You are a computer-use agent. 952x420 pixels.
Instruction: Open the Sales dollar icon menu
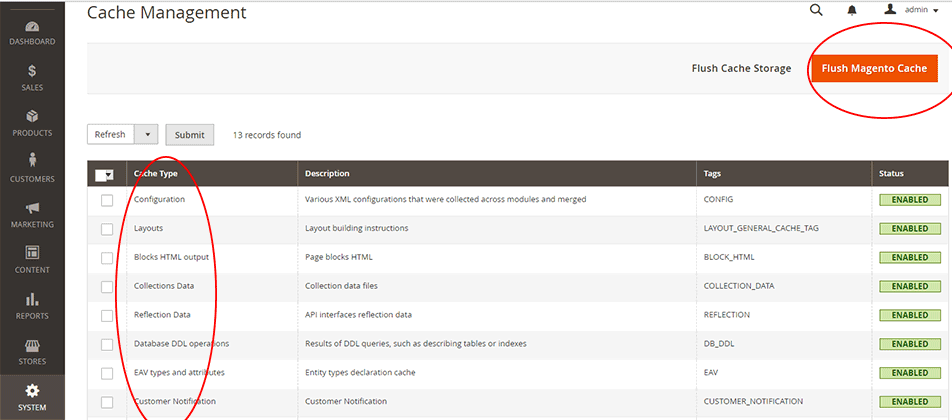click(x=32, y=72)
